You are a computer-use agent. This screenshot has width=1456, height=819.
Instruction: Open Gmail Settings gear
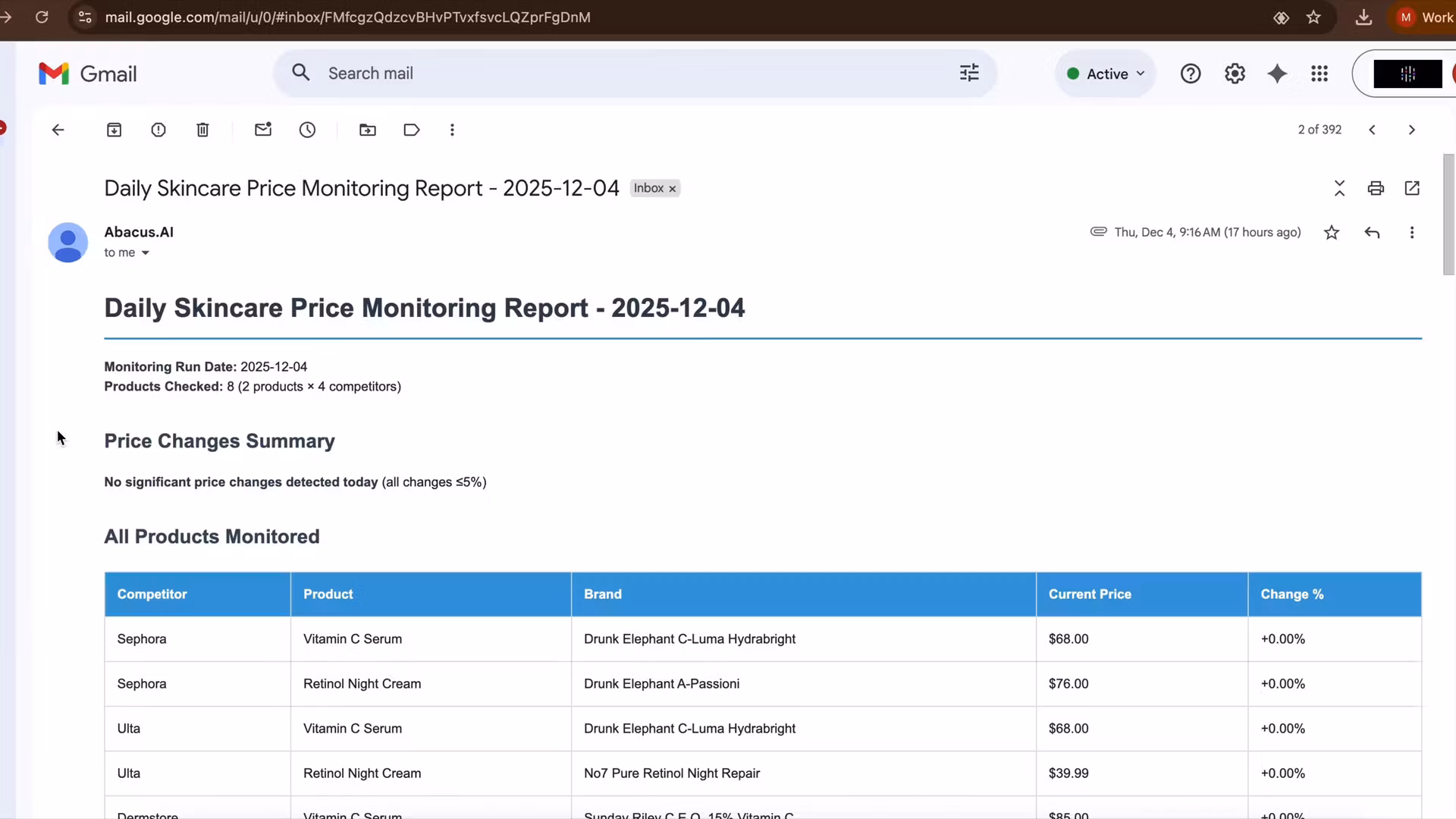pyautogui.click(x=1235, y=74)
